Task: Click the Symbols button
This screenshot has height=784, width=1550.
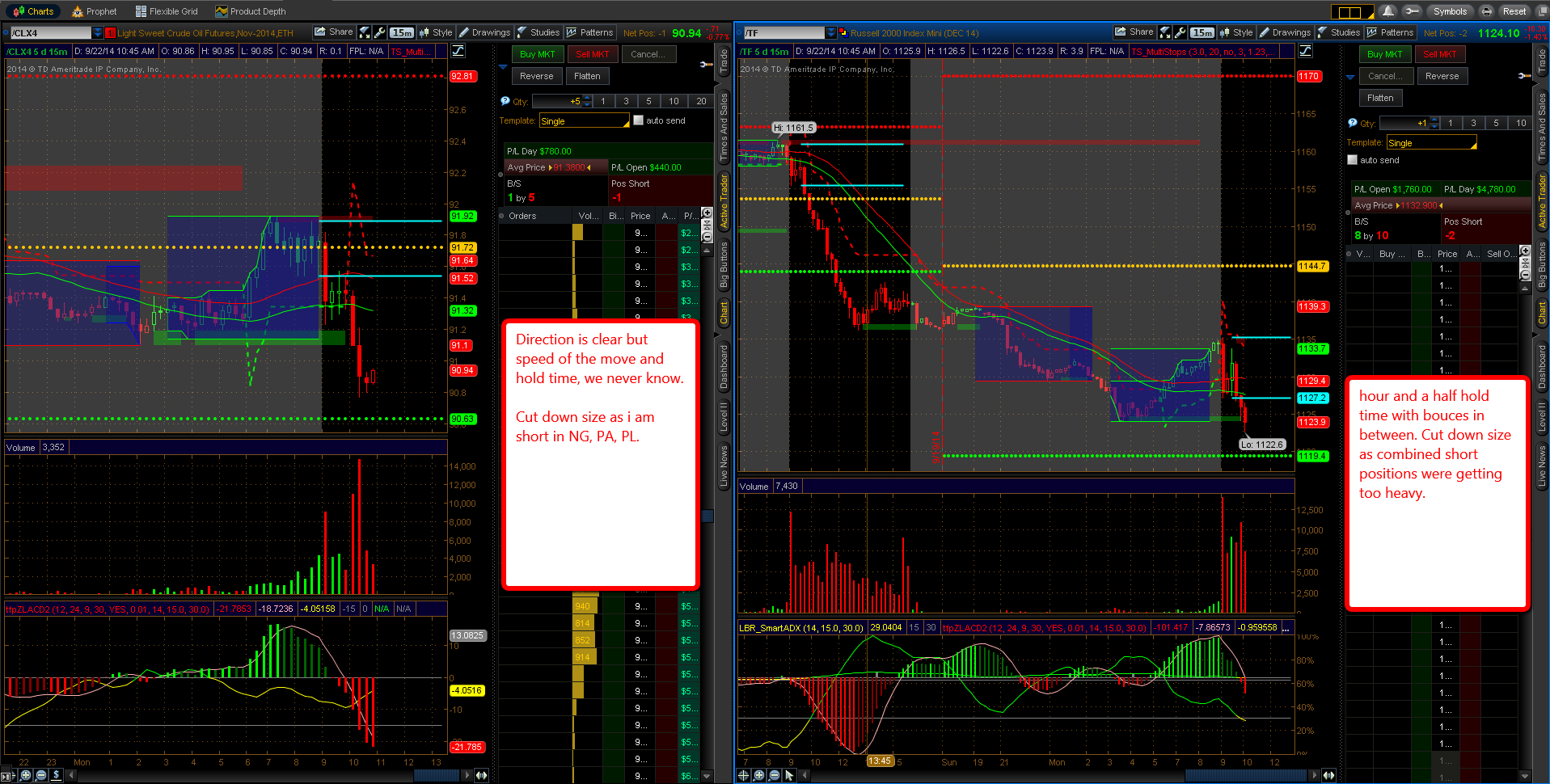Action: (1450, 11)
